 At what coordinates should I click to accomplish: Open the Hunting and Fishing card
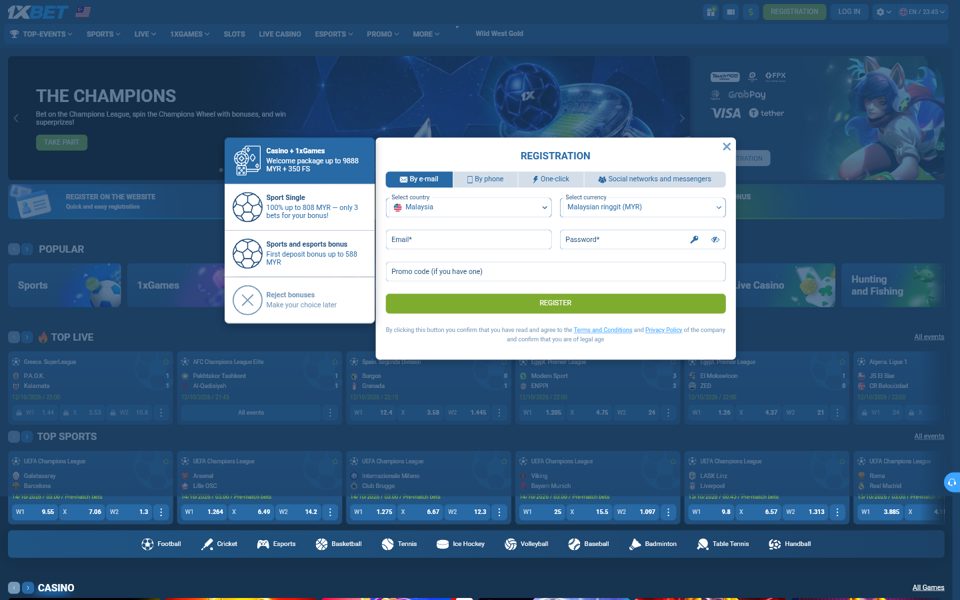[x=893, y=285]
